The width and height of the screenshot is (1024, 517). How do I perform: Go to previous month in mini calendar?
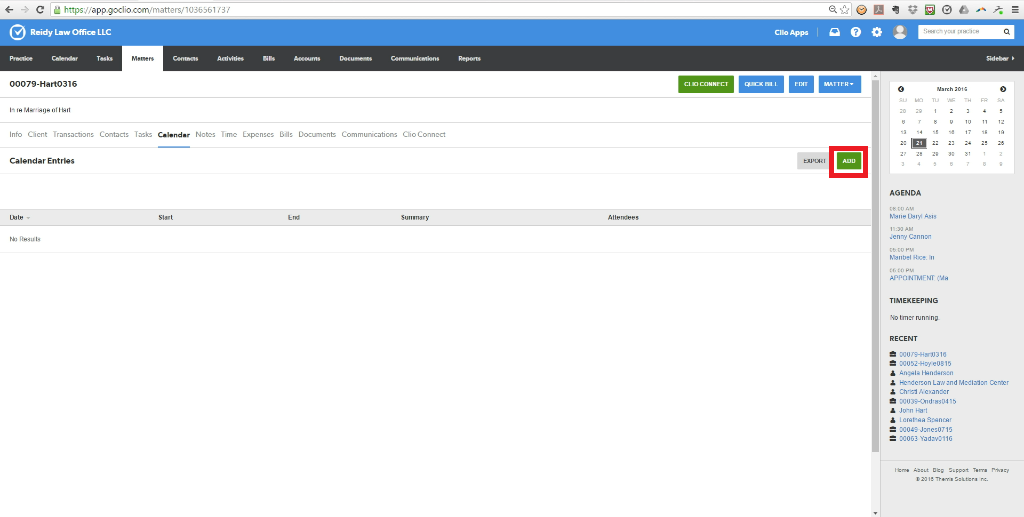(x=901, y=89)
